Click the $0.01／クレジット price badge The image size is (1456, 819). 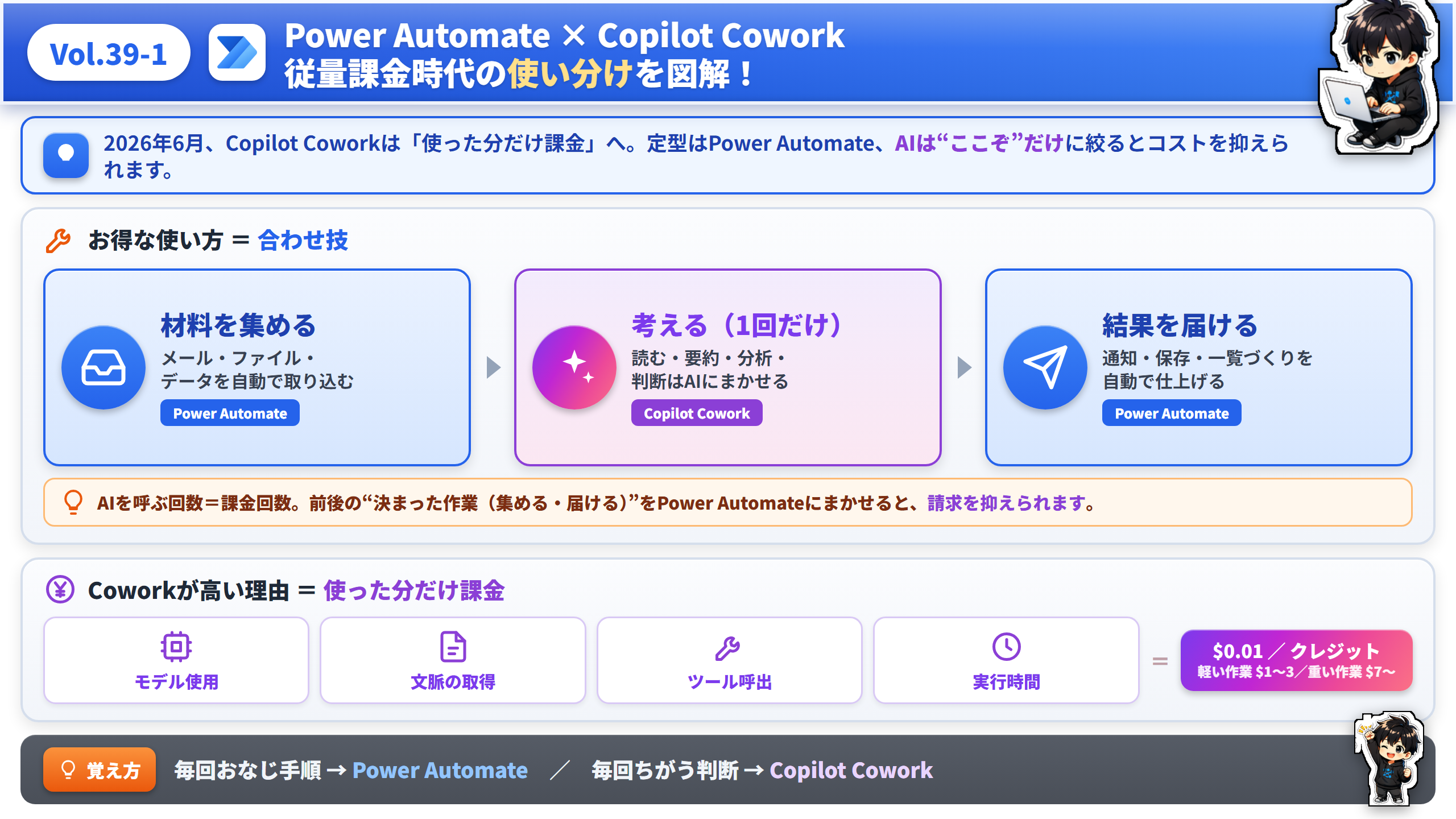click(1296, 660)
